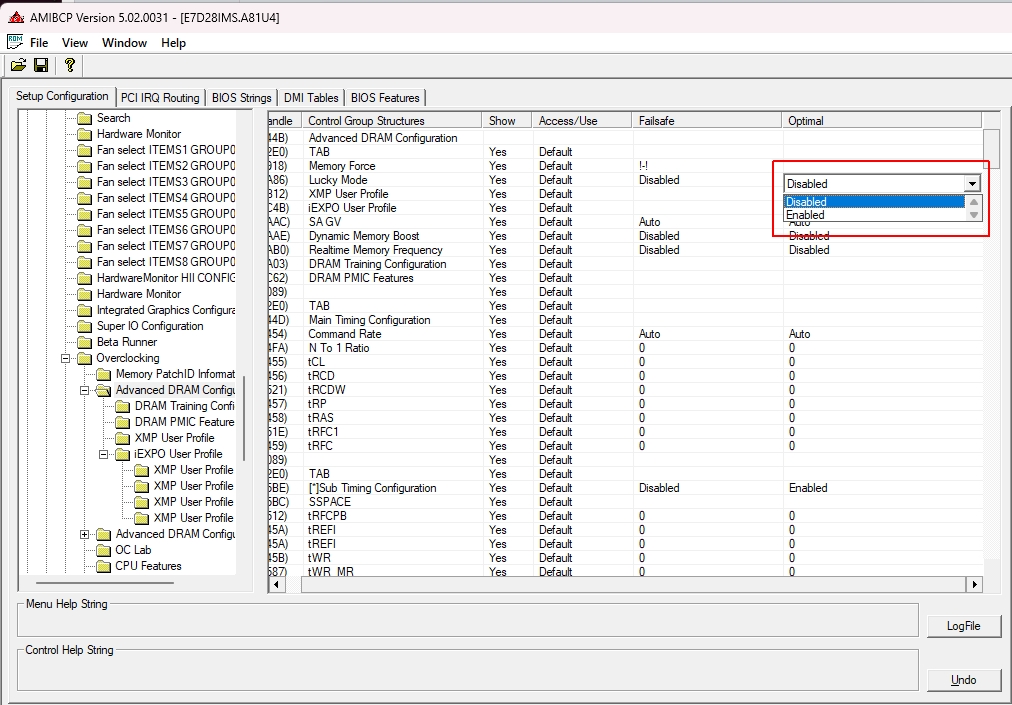
Task: Open the Help menu
Action: pyautogui.click(x=173, y=43)
